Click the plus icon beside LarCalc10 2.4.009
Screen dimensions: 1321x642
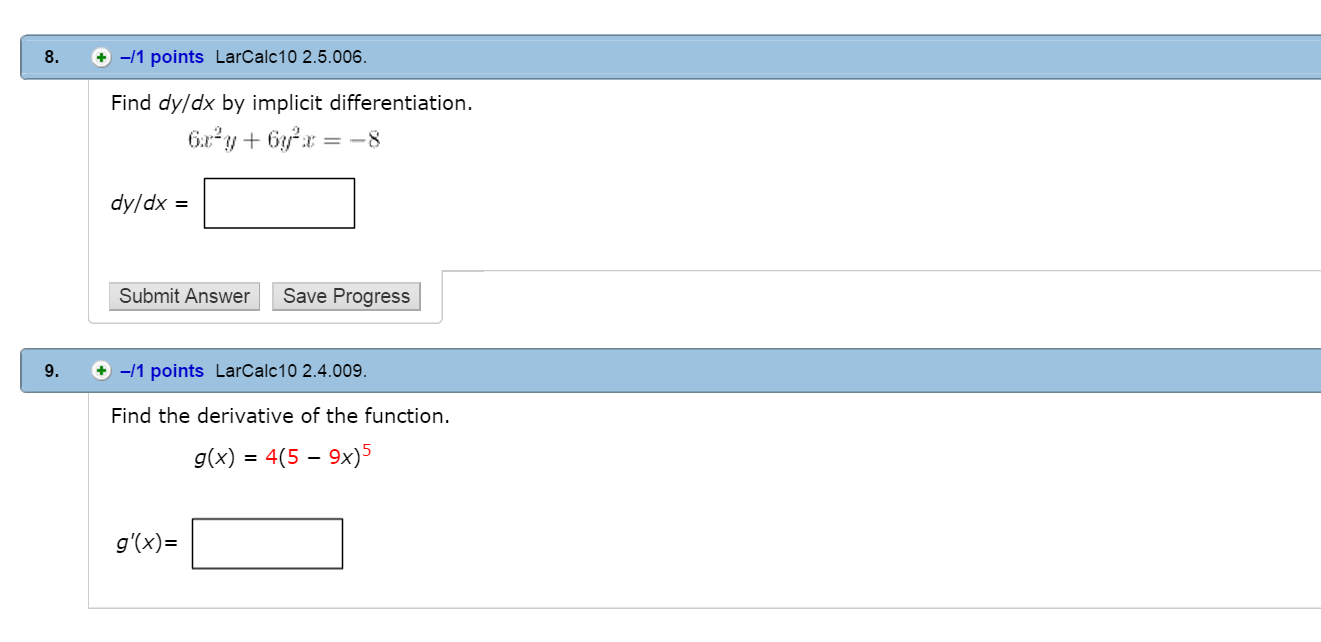tap(99, 371)
